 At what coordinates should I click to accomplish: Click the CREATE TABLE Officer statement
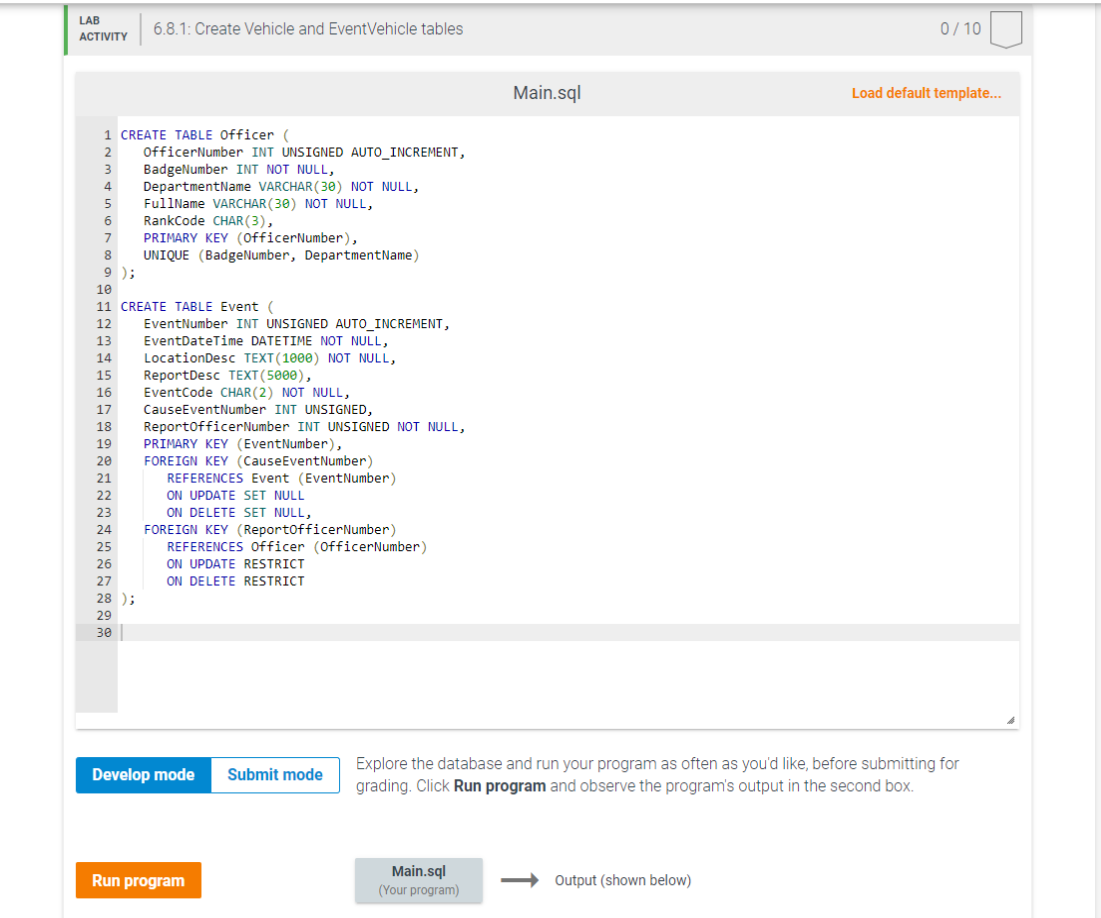pyautogui.click(x=185, y=134)
